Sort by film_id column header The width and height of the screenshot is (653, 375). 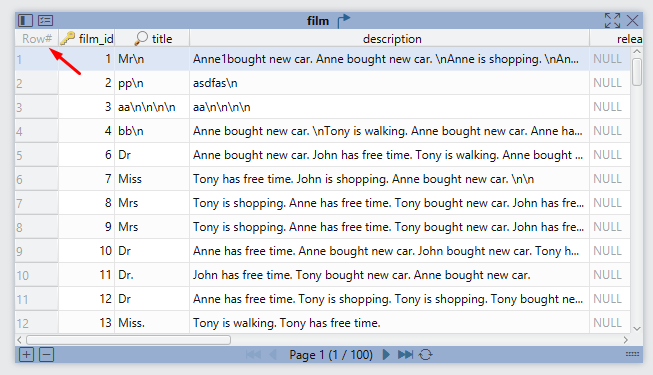pyautogui.click(x=87, y=39)
